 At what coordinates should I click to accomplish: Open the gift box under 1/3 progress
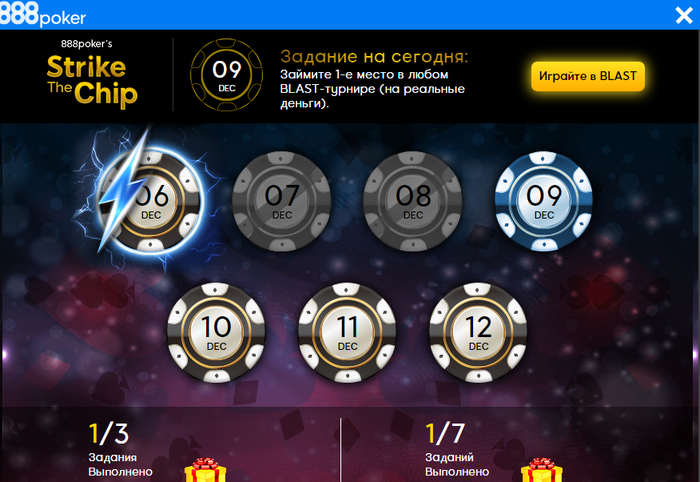click(x=205, y=470)
